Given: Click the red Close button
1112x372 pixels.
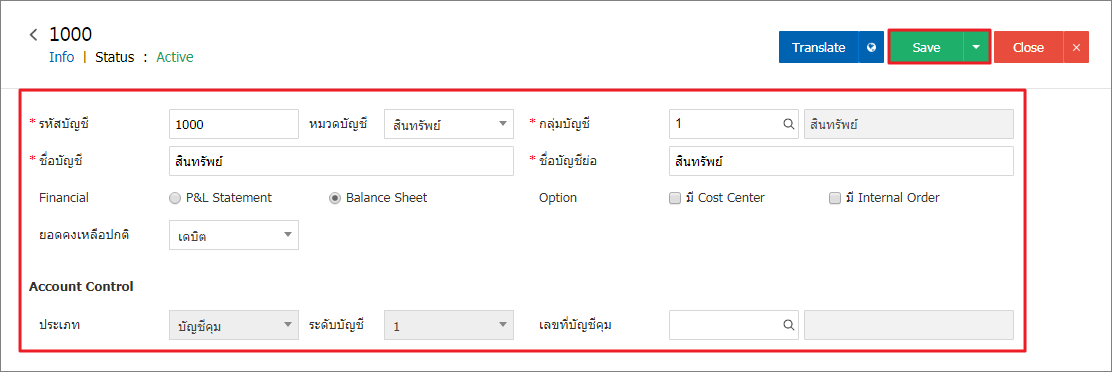Looking at the screenshot, I should coord(1028,47).
